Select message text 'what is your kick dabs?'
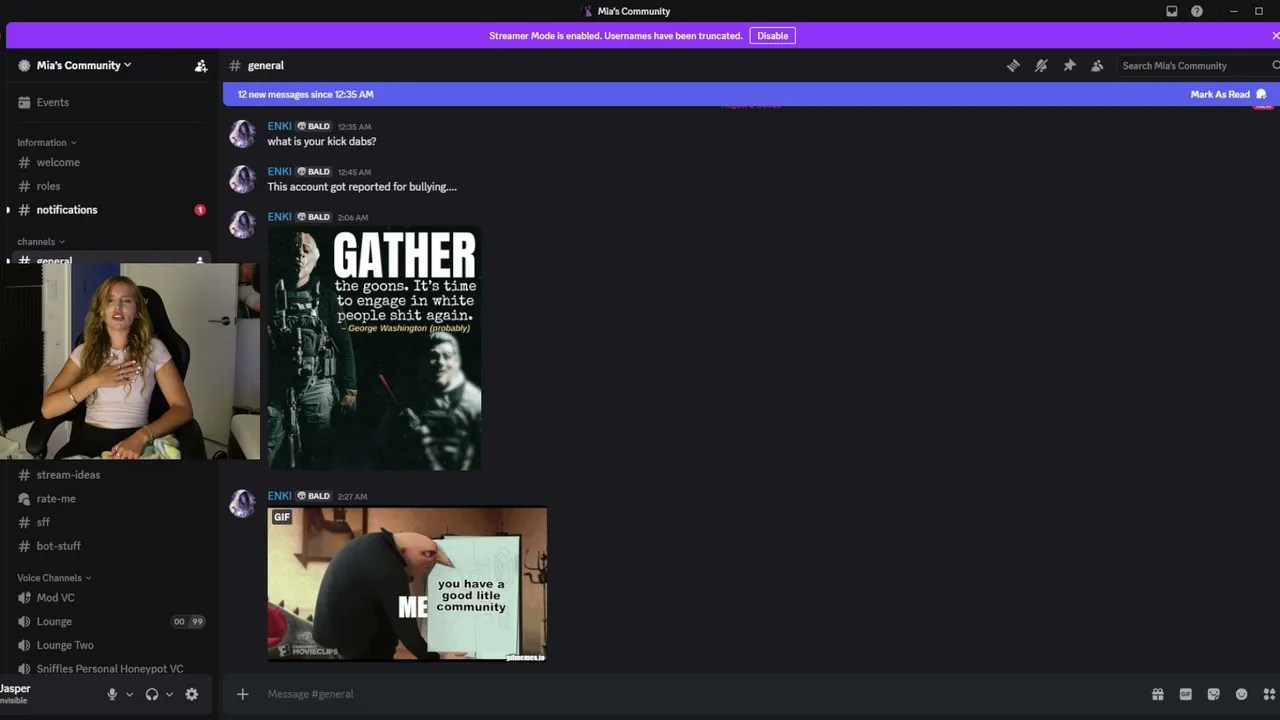 click(x=322, y=142)
